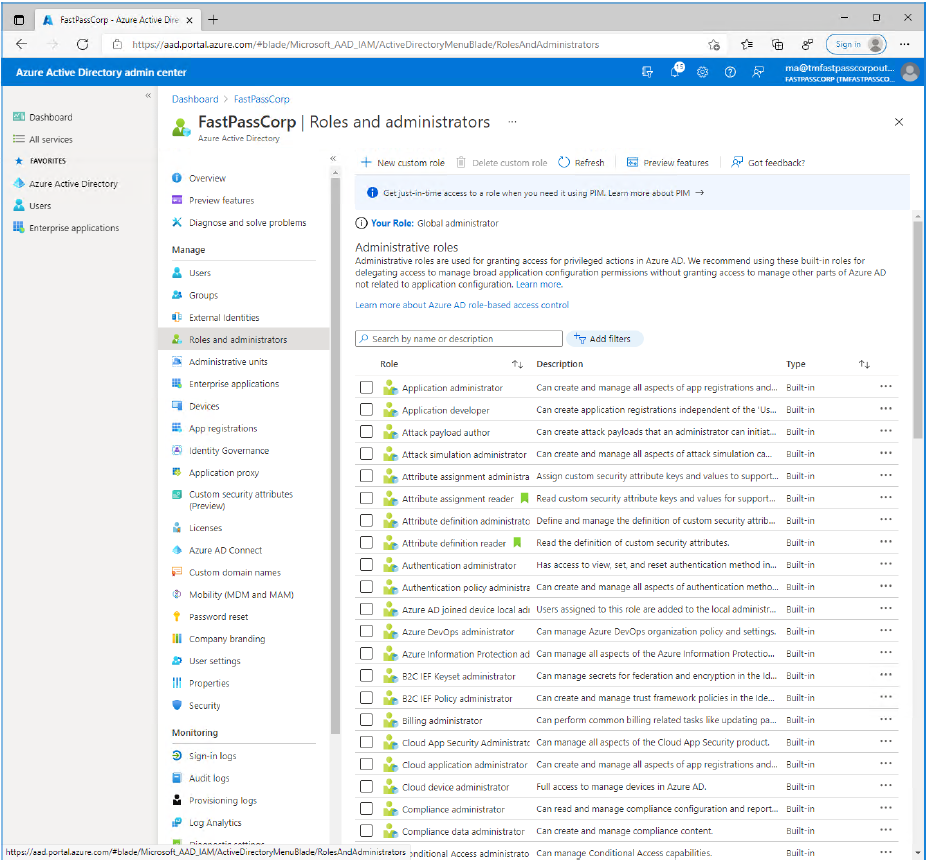Screen dimensions: 927x860
Task: Open more options for Application developer row
Action: (885, 410)
